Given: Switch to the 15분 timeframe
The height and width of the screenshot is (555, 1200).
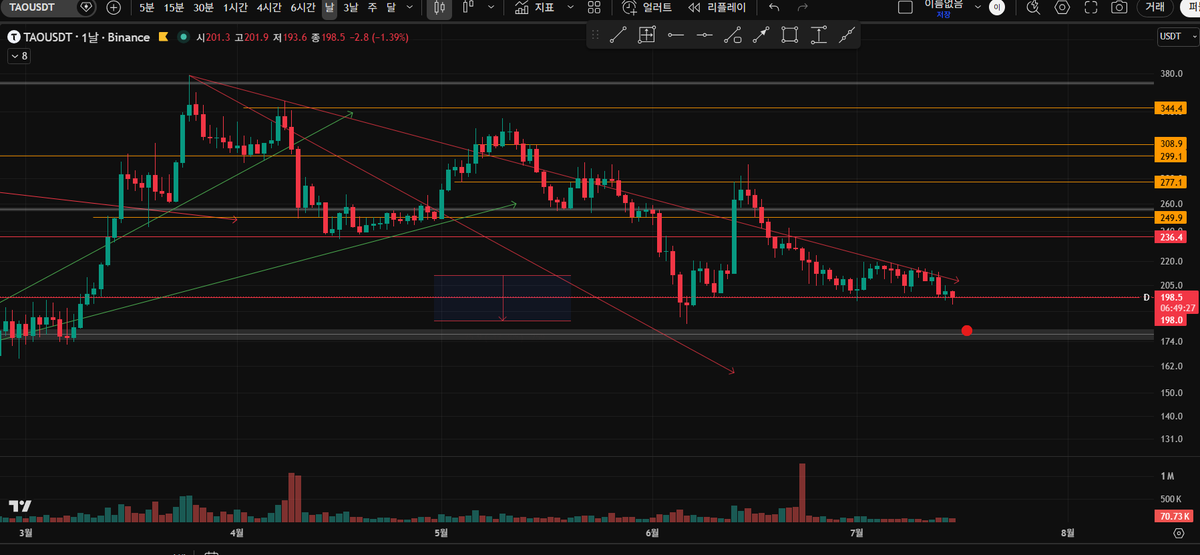Looking at the screenshot, I should pyautogui.click(x=173, y=7).
